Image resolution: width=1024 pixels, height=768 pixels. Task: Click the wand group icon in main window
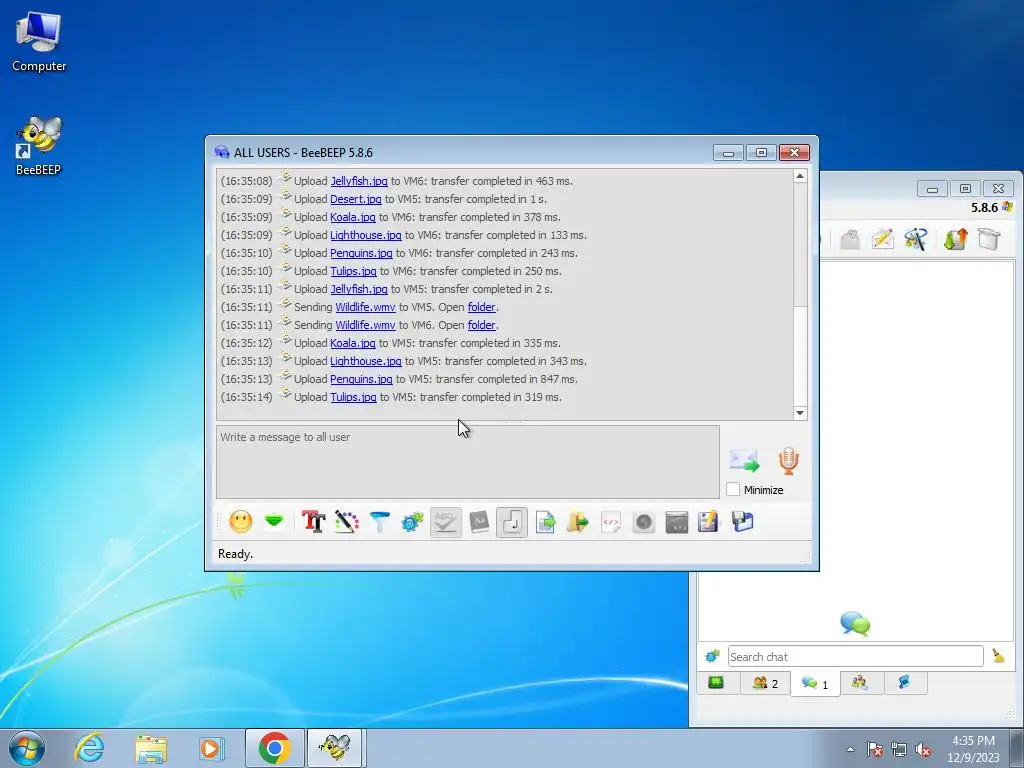[916, 239]
